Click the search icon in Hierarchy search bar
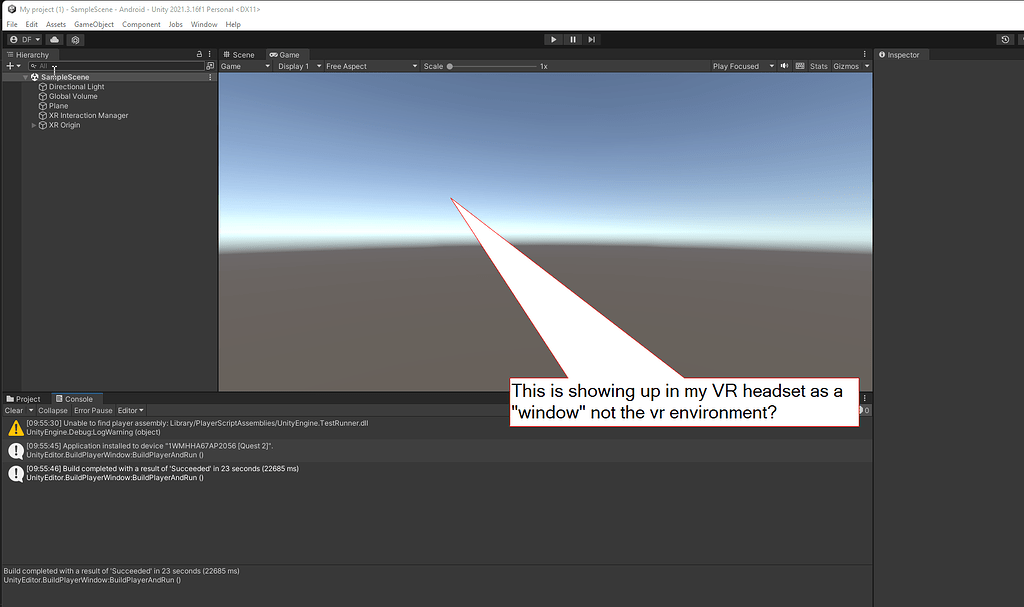This screenshot has width=1024, height=607. pos(33,65)
